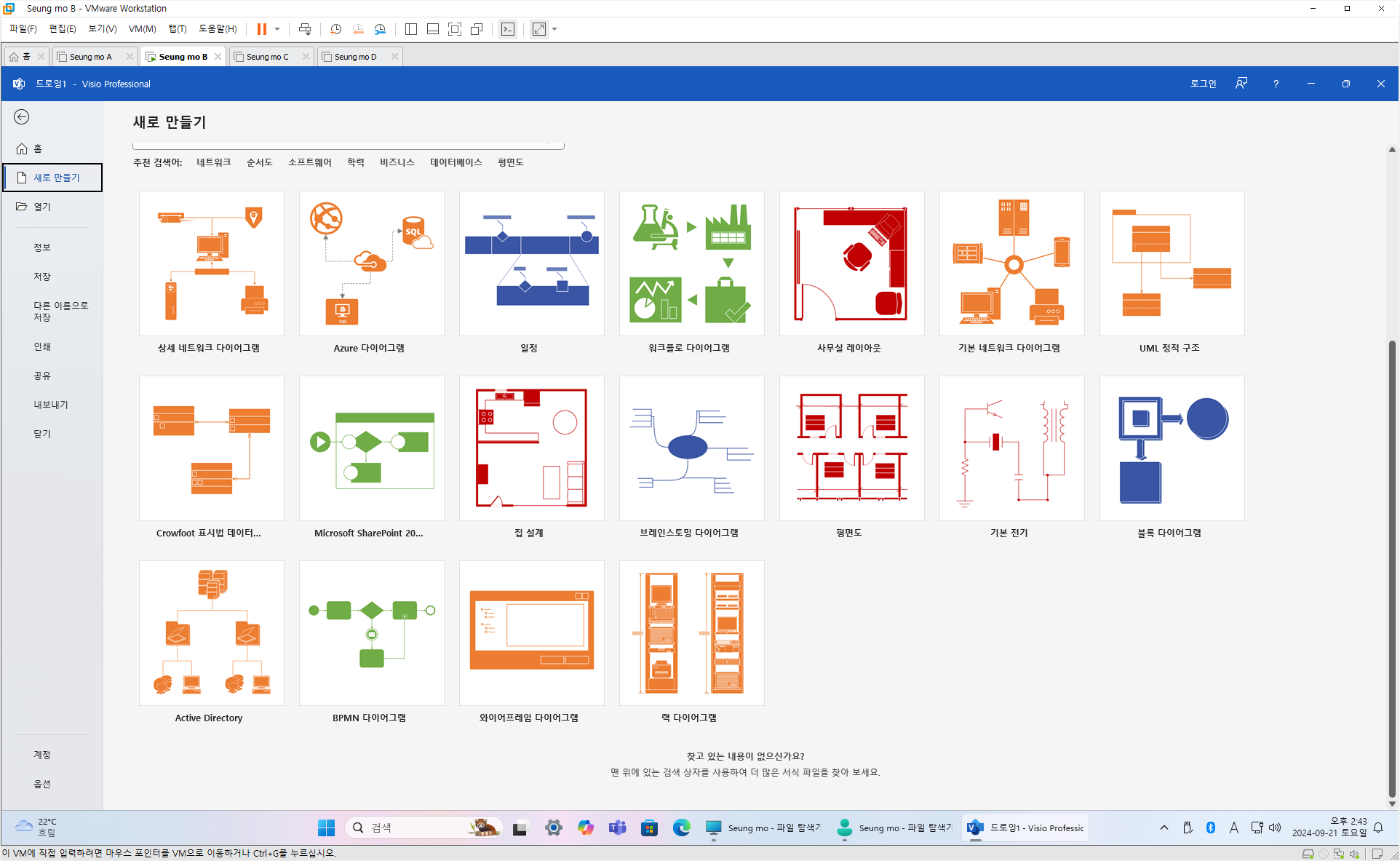Switch to Seung mo A VM tab
1400x861 pixels.
pyautogui.click(x=95, y=57)
